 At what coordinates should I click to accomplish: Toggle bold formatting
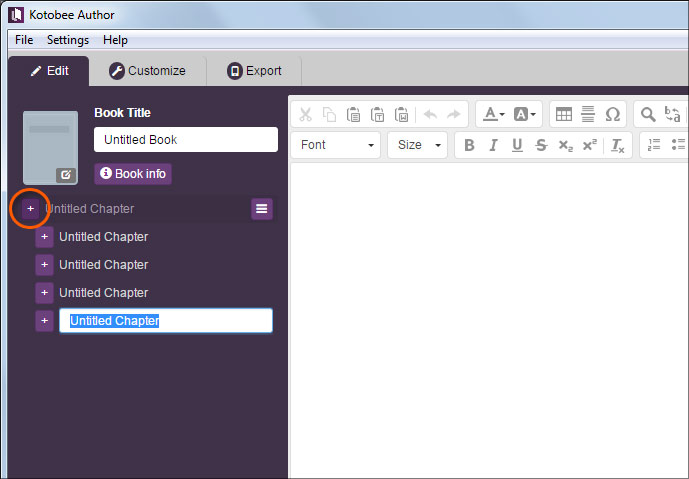[x=469, y=145]
